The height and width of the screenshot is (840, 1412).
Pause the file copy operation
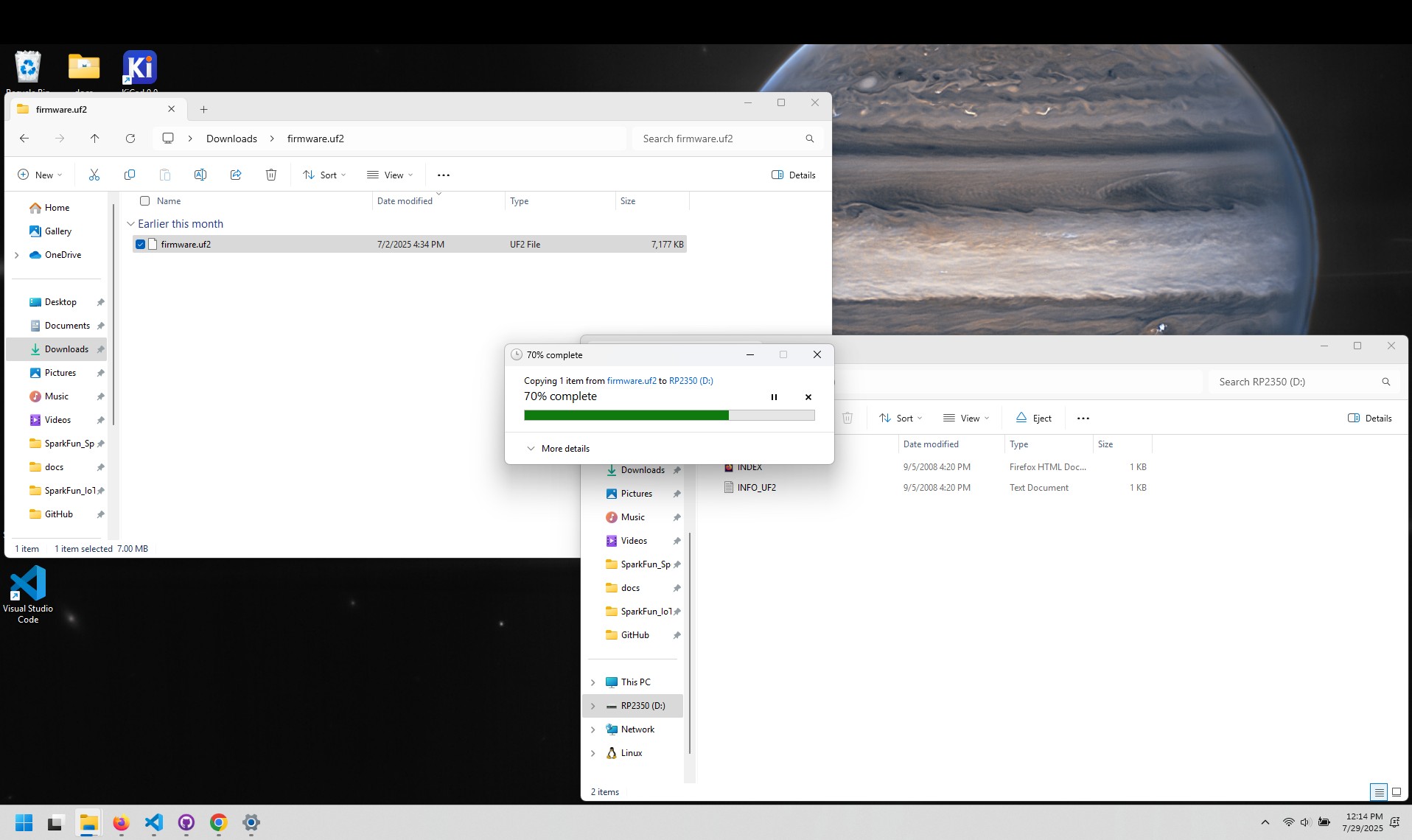[774, 397]
